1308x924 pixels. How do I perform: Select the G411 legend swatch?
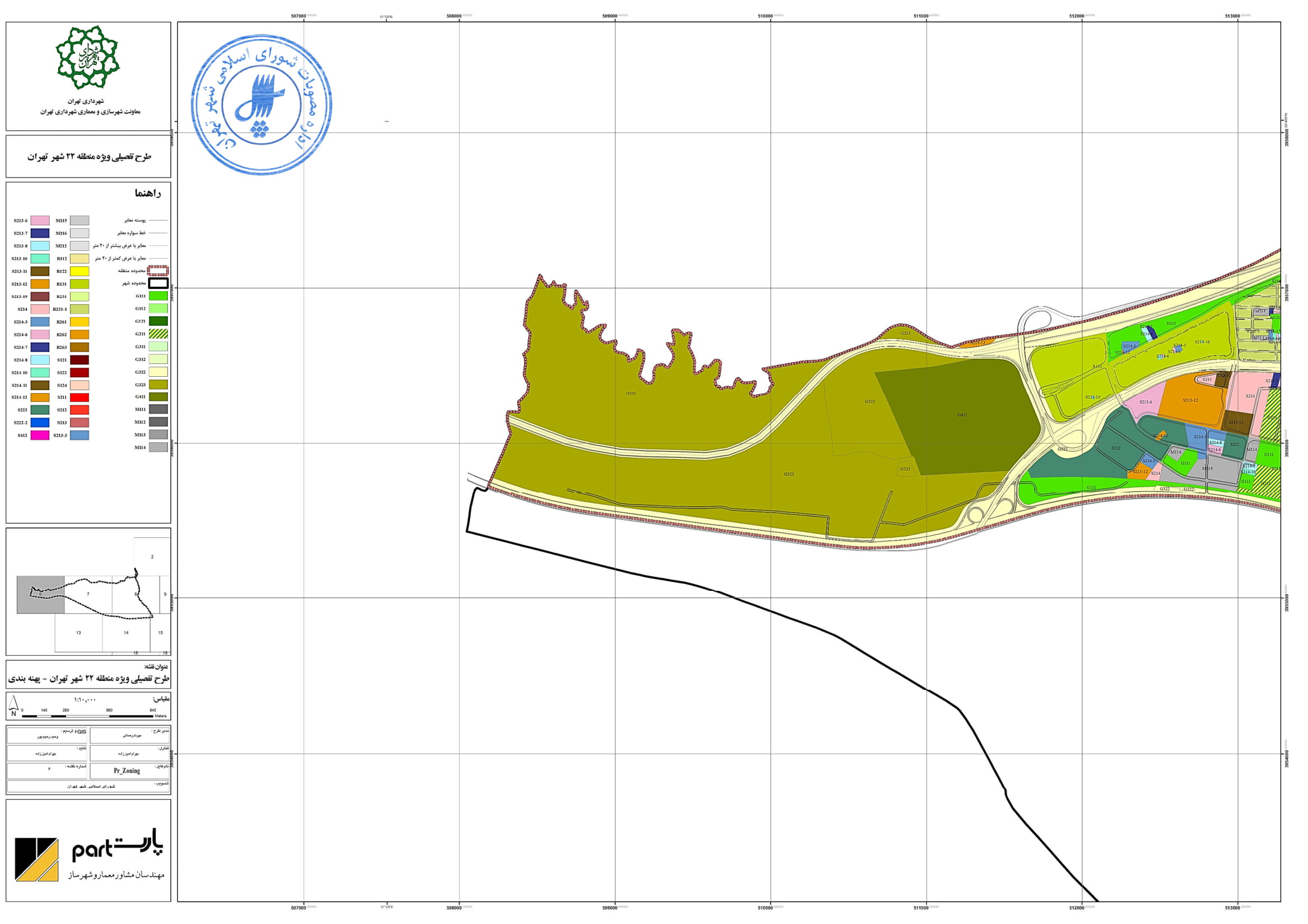(158, 397)
